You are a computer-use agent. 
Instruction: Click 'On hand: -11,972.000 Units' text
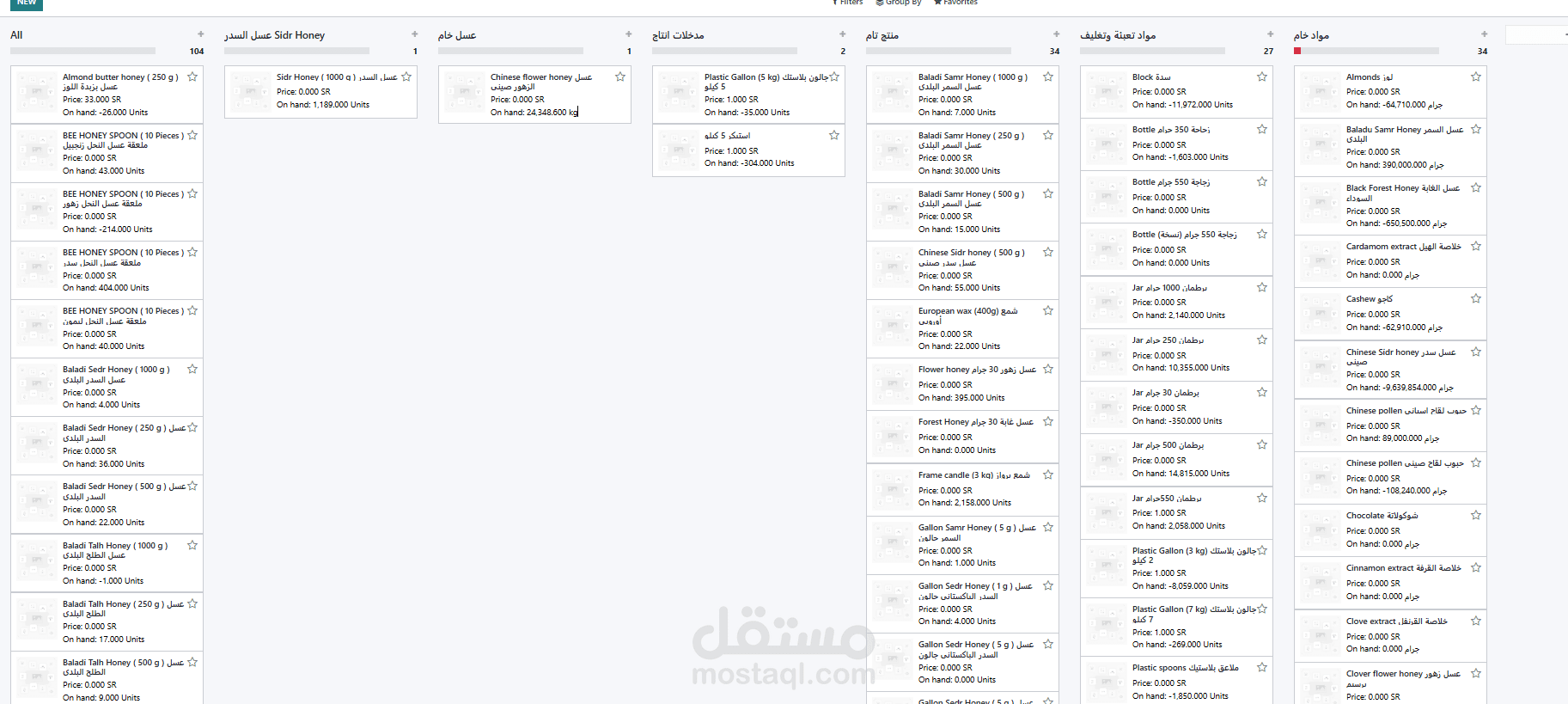pyautogui.click(x=1182, y=105)
